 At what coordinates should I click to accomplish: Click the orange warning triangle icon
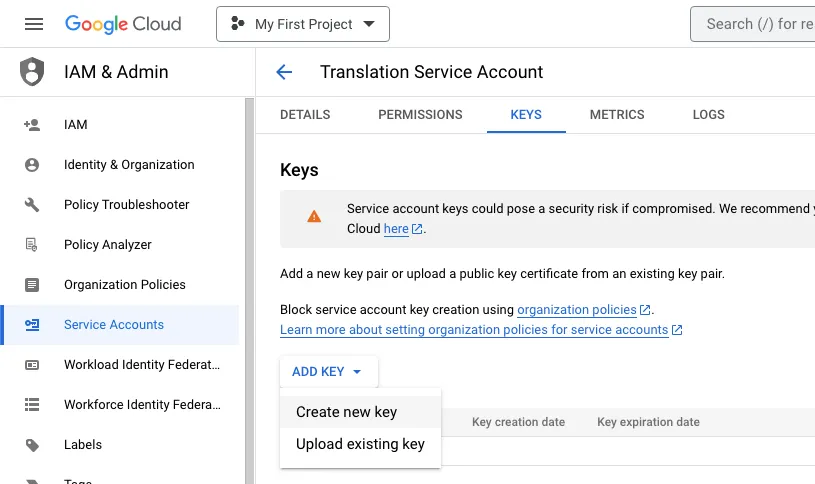coord(314,216)
